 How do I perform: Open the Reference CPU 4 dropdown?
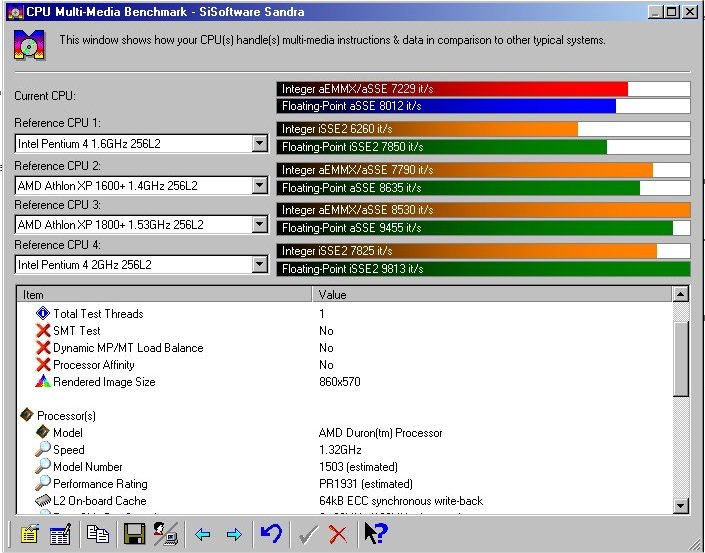click(260, 265)
